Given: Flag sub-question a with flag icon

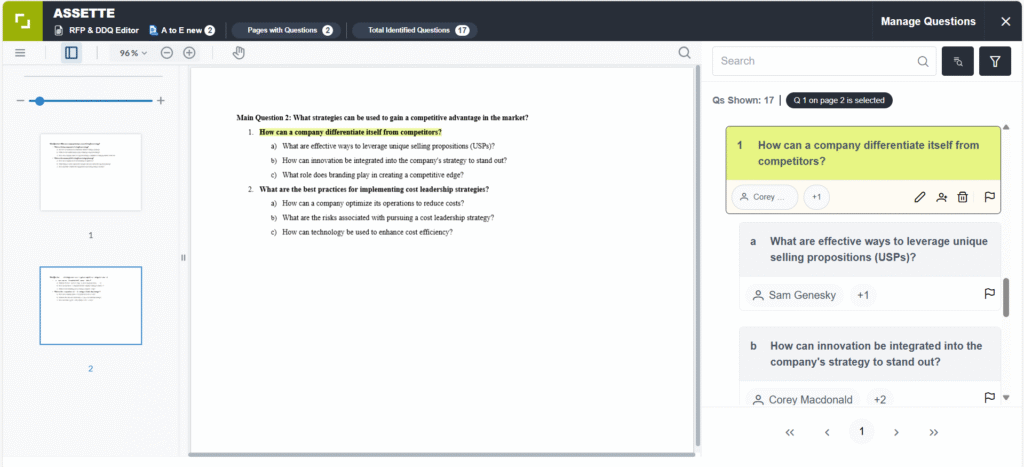Looking at the screenshot, I should (x=989, y=294).
